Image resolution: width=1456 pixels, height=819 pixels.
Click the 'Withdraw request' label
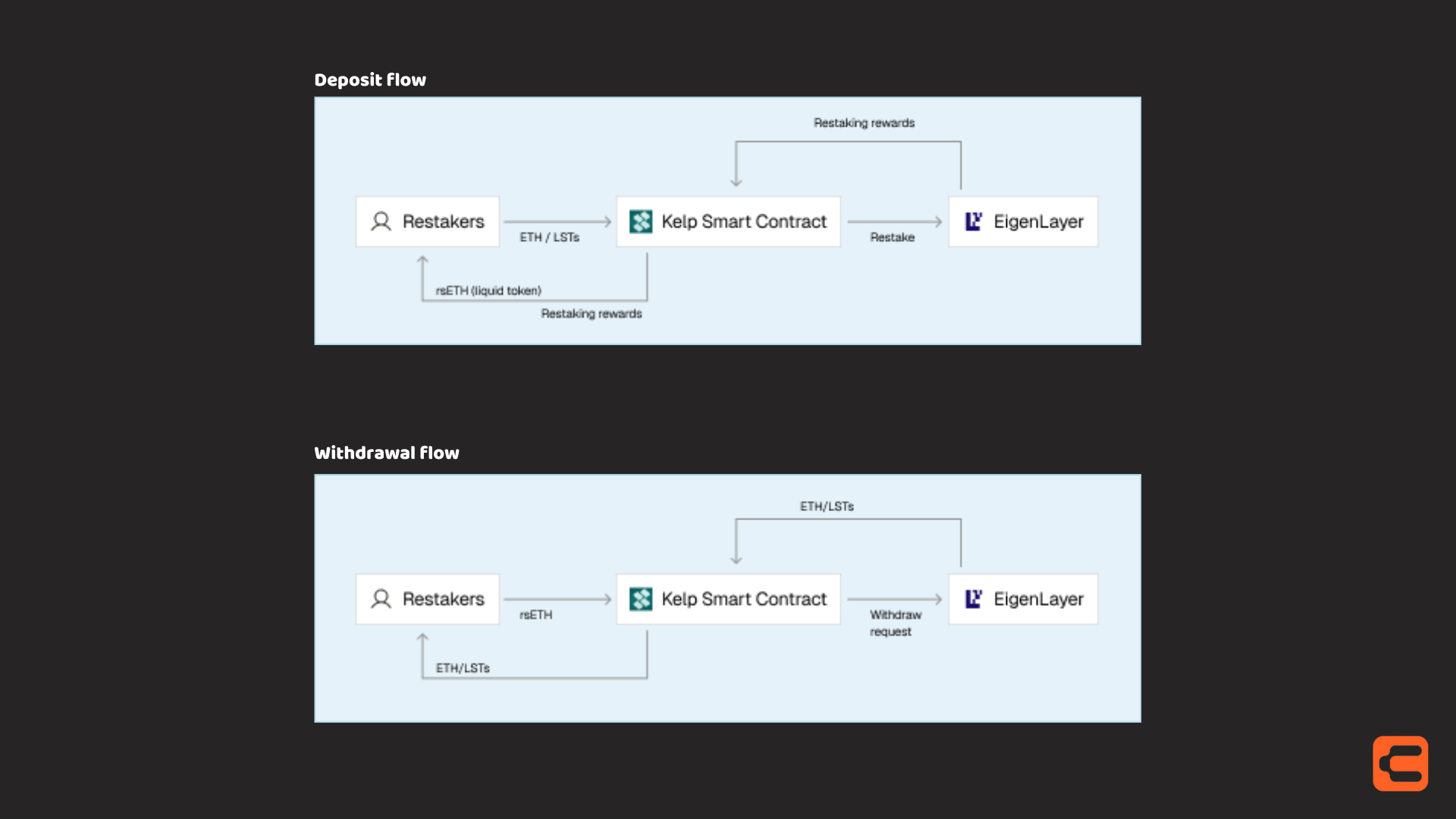pyautogui.click(x=896, y=623)
